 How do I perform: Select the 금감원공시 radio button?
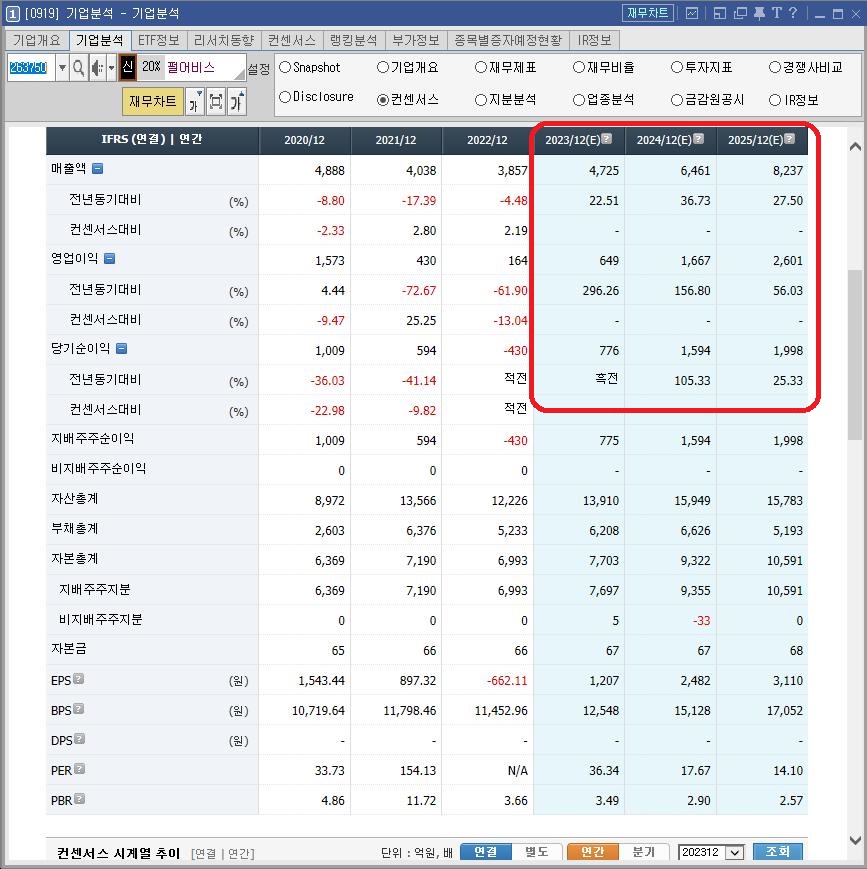tap(677, 100)
